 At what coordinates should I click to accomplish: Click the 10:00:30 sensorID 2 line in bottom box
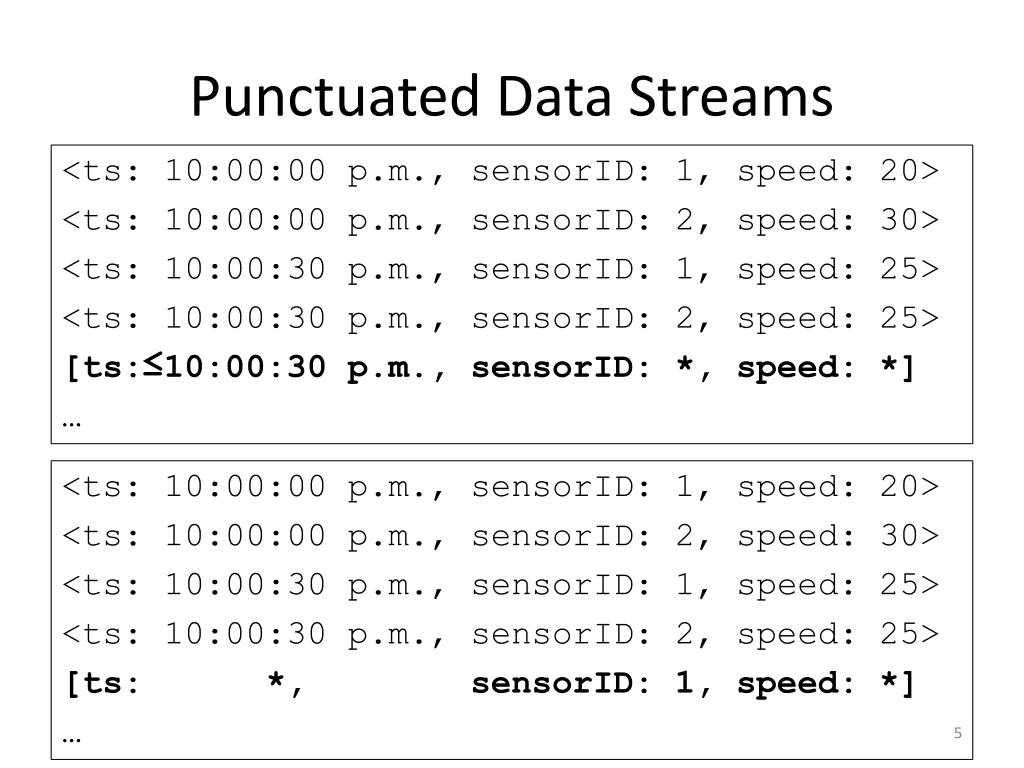coord(501,634)
